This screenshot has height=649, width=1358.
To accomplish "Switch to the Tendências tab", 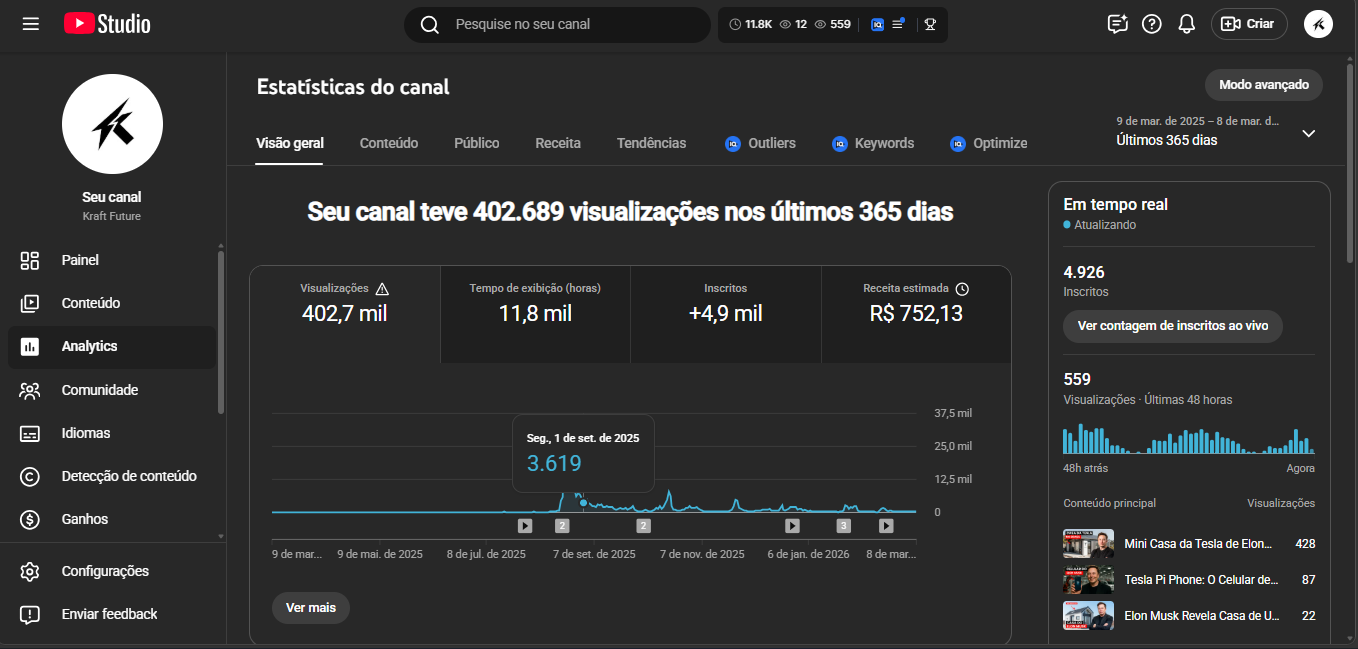I will coord(652,143).
